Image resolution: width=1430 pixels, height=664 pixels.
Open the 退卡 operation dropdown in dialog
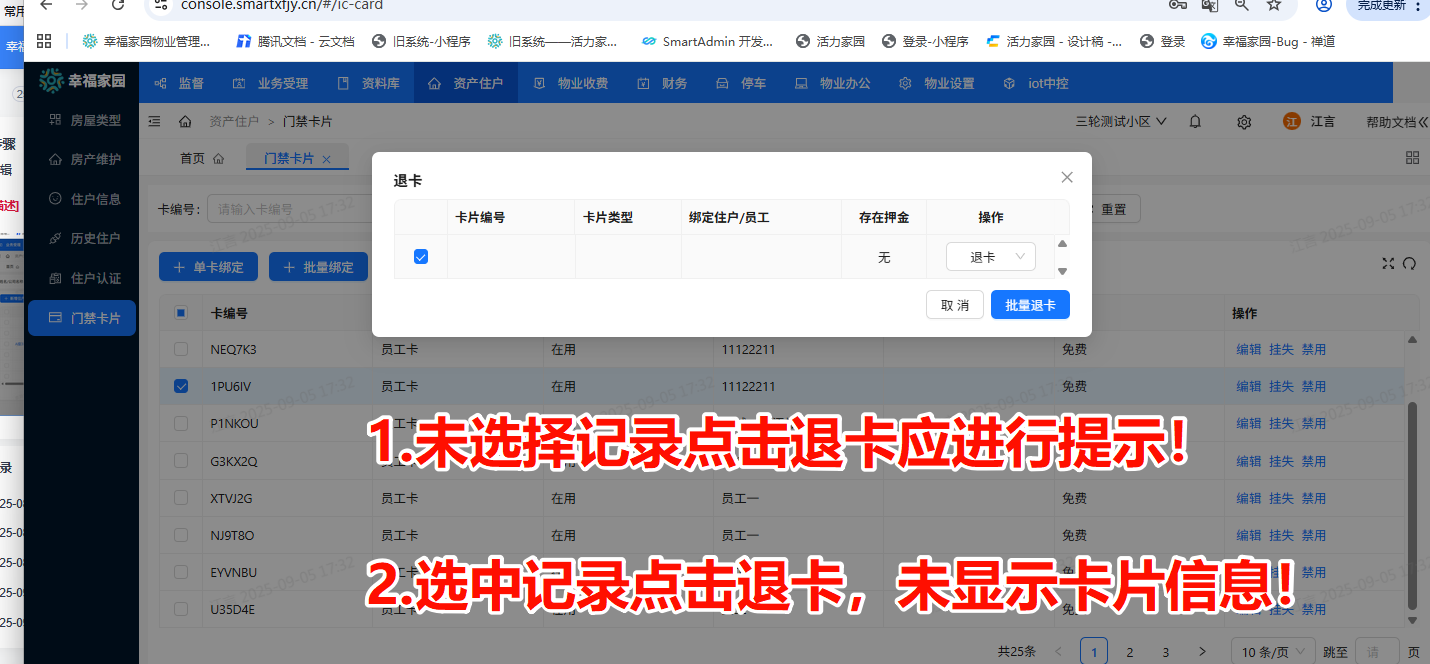[990, 257]
